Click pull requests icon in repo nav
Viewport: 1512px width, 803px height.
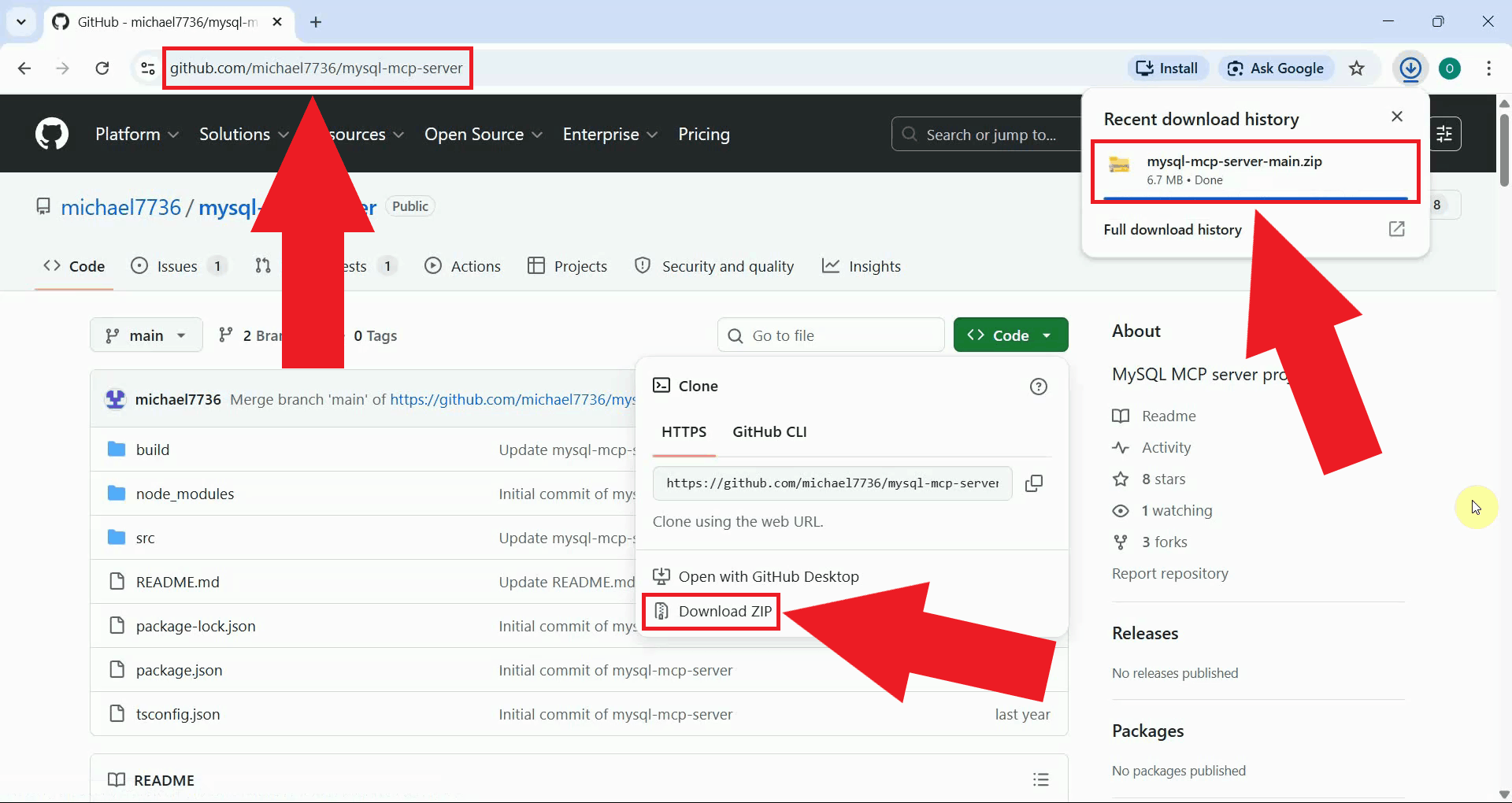(263, 266)
